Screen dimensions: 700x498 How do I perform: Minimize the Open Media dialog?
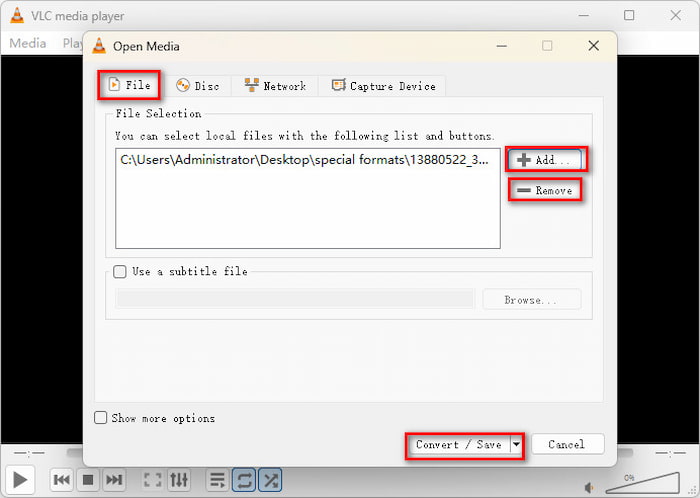pos(501,46)
